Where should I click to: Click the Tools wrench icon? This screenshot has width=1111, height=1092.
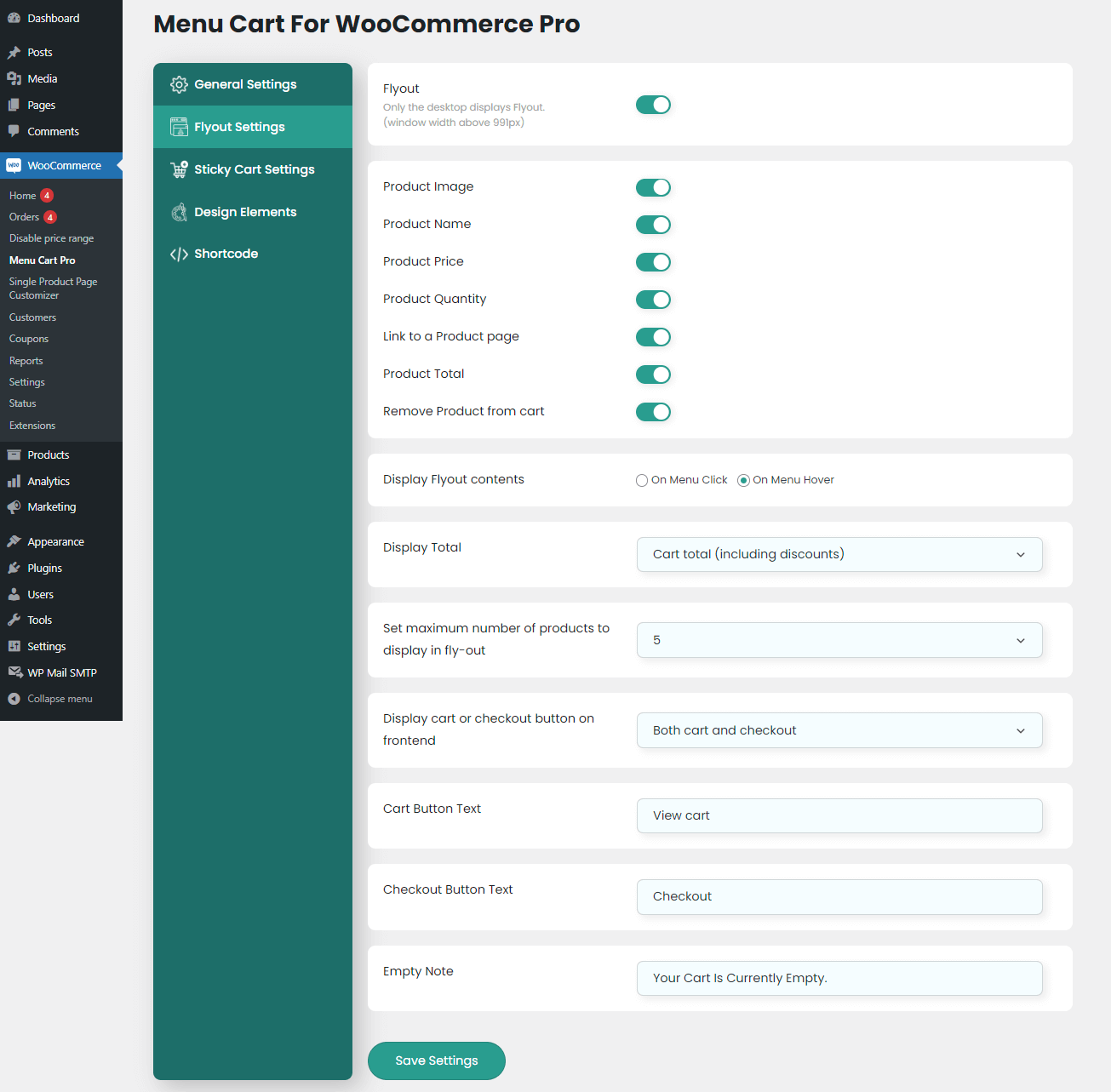coord(14,620)
